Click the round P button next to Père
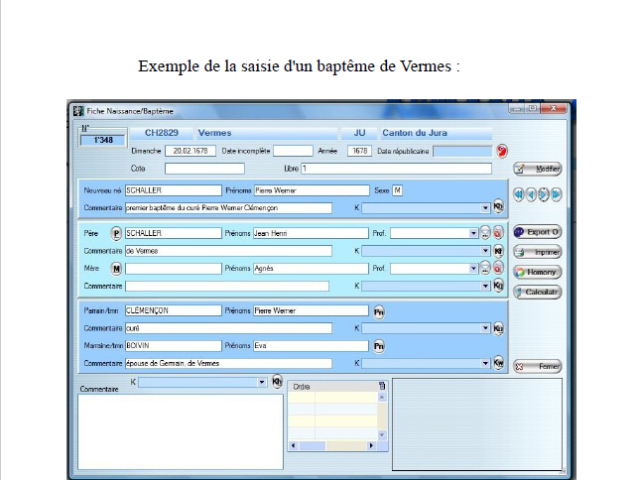The height and width of the screenshot is (480, 640). click(x=116, y=233)
